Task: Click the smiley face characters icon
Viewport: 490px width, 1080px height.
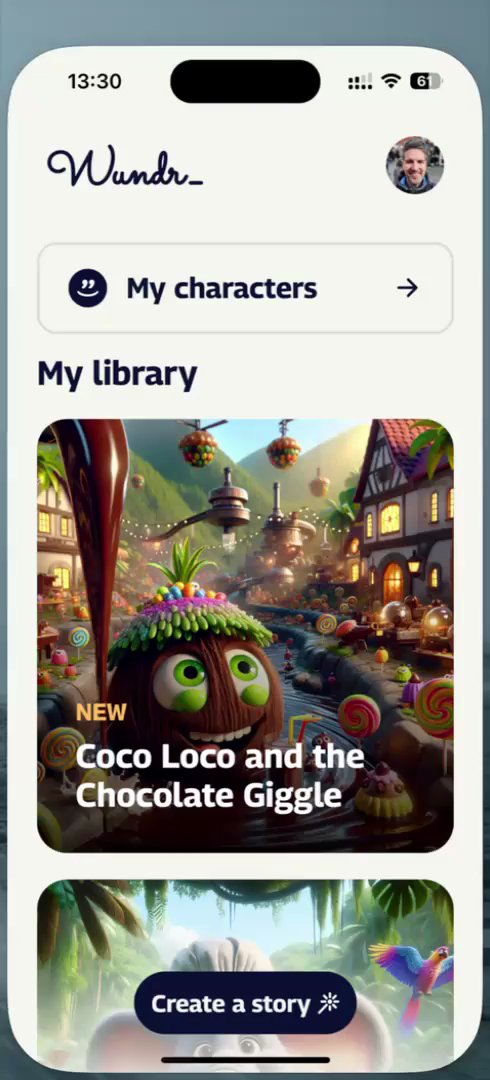Action: (88, 288)
